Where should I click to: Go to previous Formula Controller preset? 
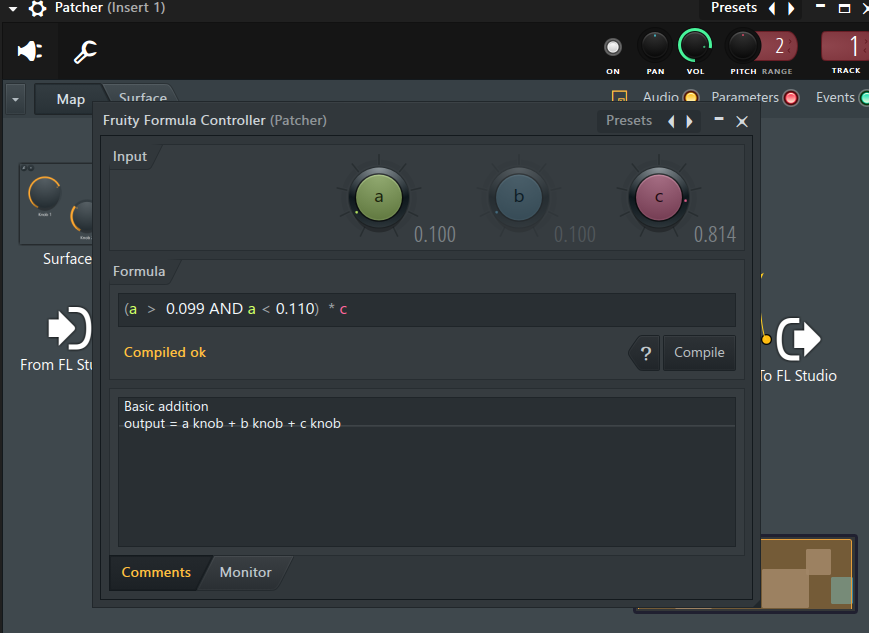671,121
